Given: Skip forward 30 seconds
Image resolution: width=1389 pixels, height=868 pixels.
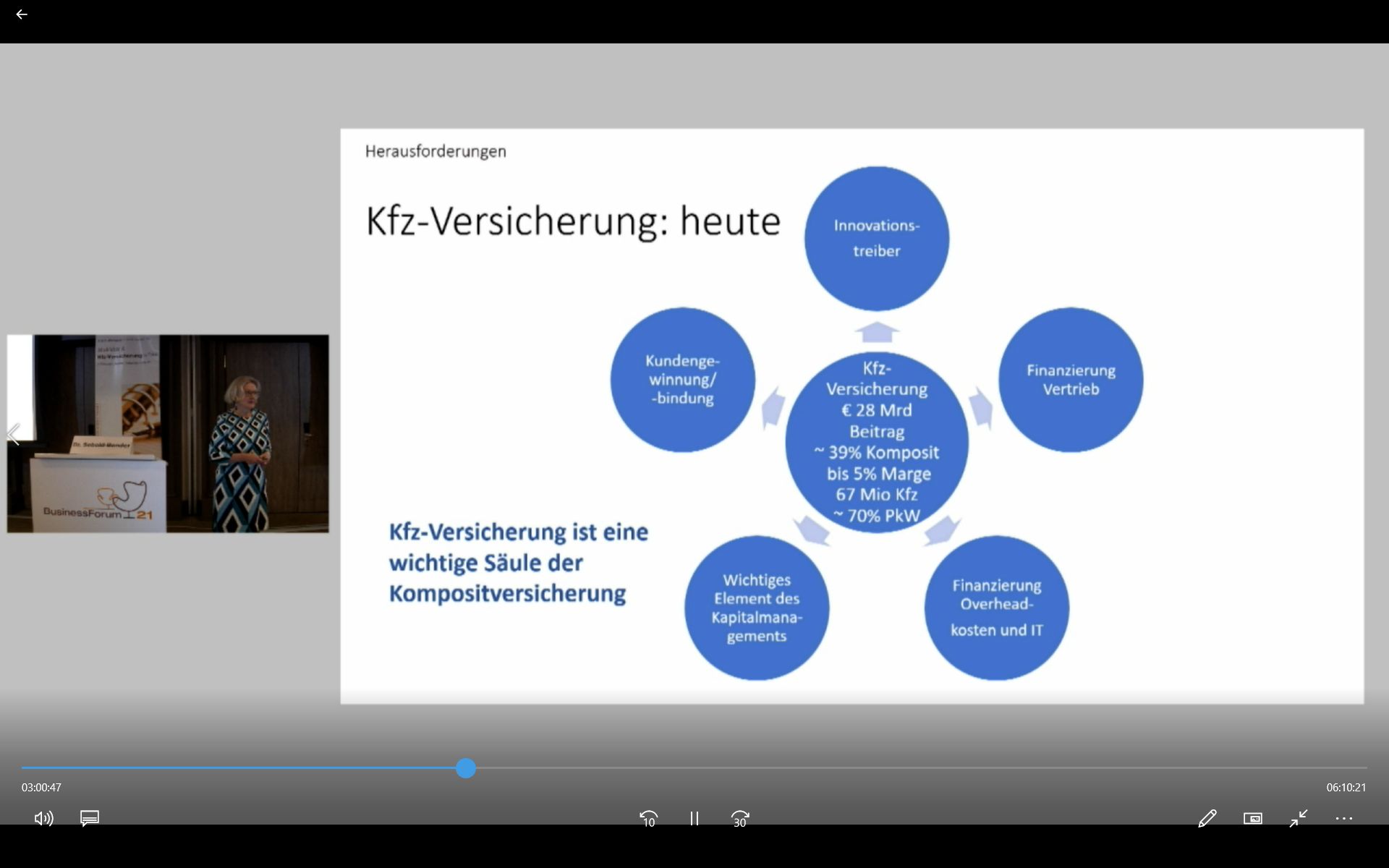Looking at the screenshot, I should (740, 818).
